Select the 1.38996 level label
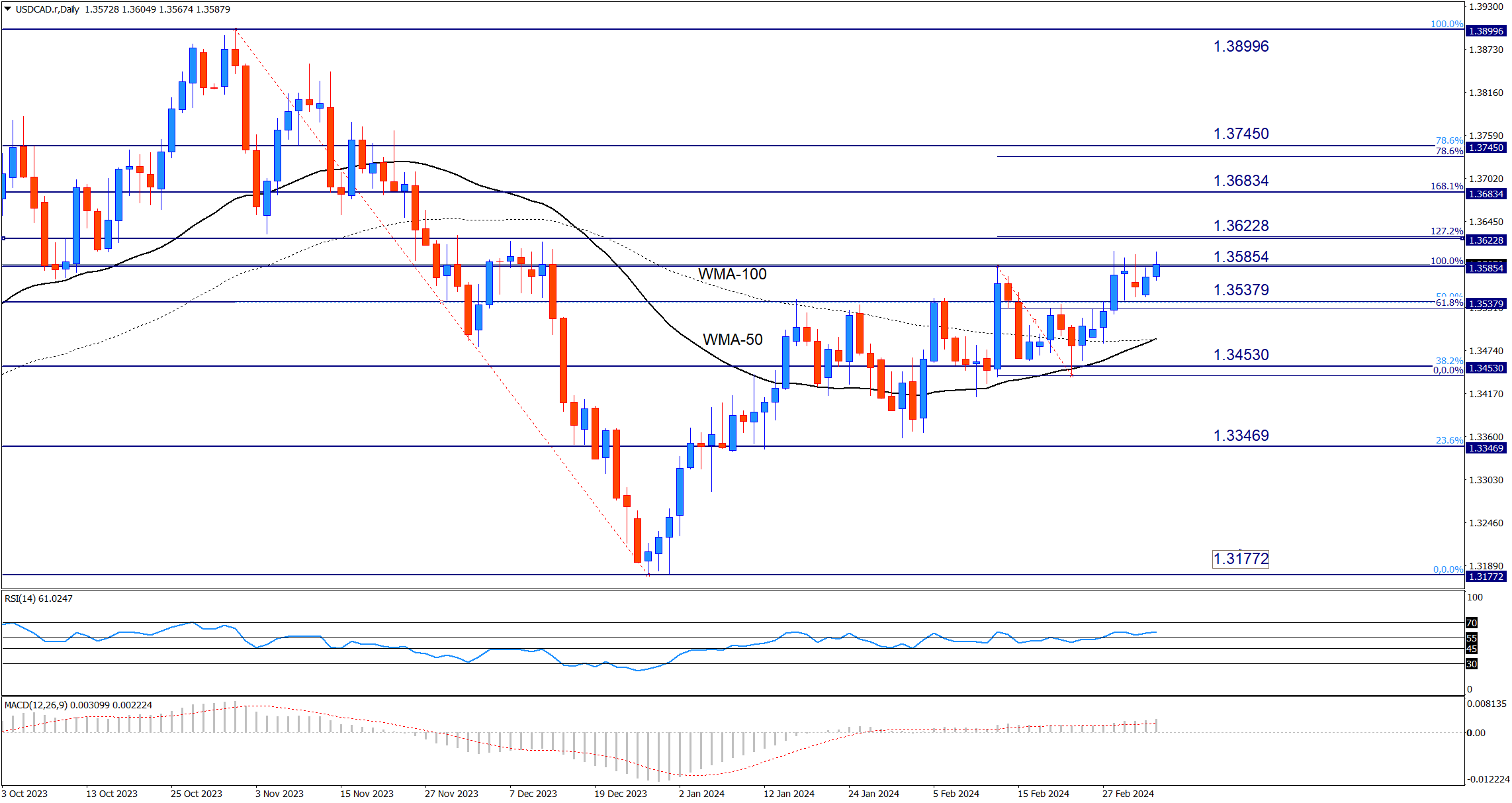1512x803 pixels. click(x=1241, y=46)
